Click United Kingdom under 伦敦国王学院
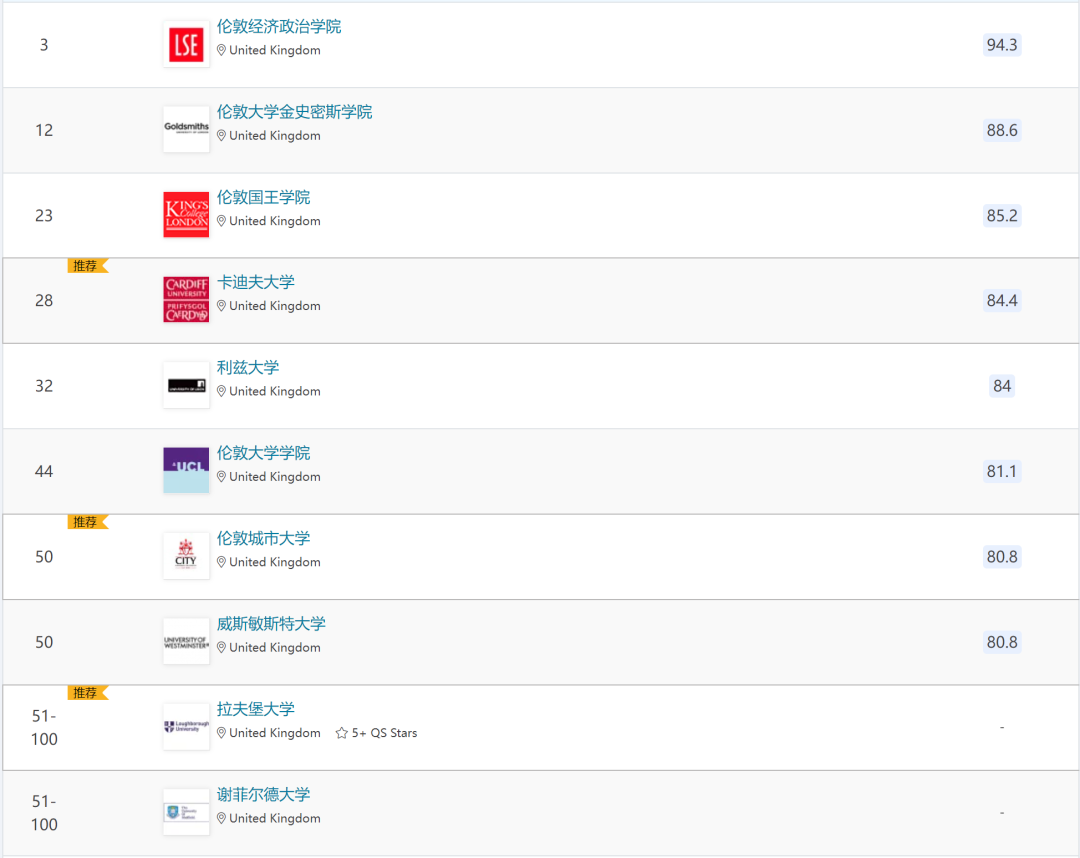Screen dimensions: 1080x858 [275, 221]
